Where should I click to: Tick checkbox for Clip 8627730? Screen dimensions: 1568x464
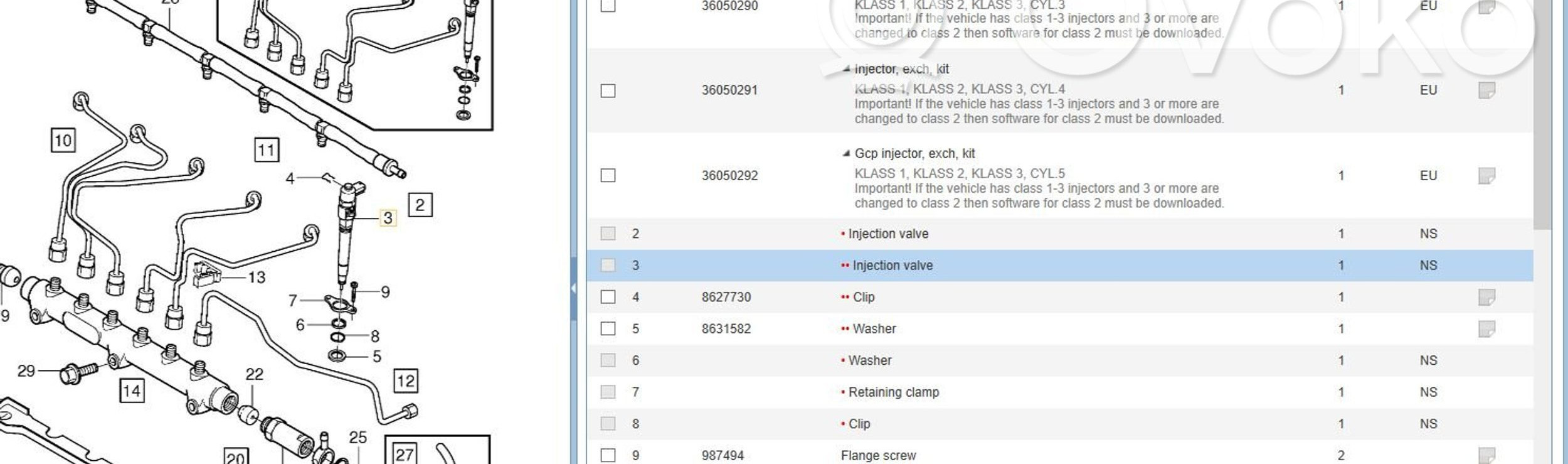tap(608, 297)
